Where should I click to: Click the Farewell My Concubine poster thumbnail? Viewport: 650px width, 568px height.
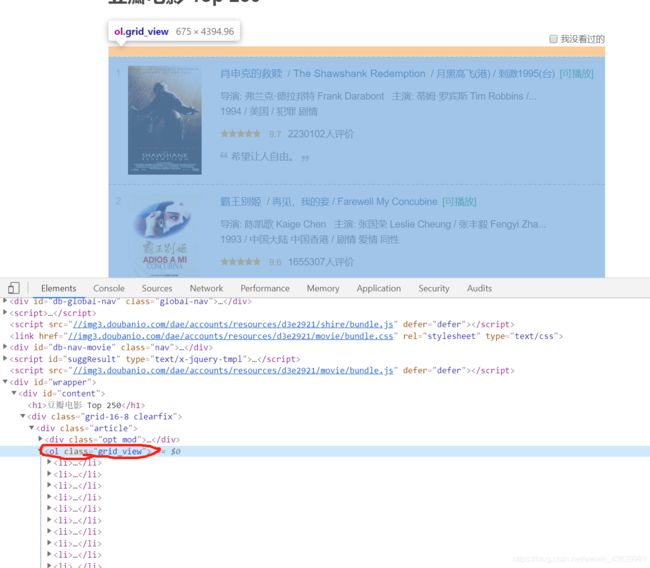165,235
